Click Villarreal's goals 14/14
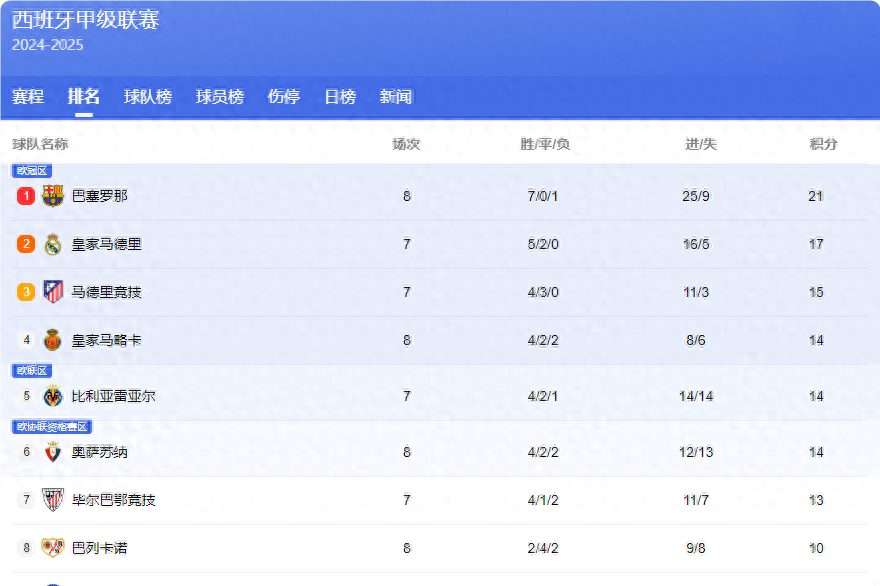Viewport: 880px width, 586px height. pos(696,396)
